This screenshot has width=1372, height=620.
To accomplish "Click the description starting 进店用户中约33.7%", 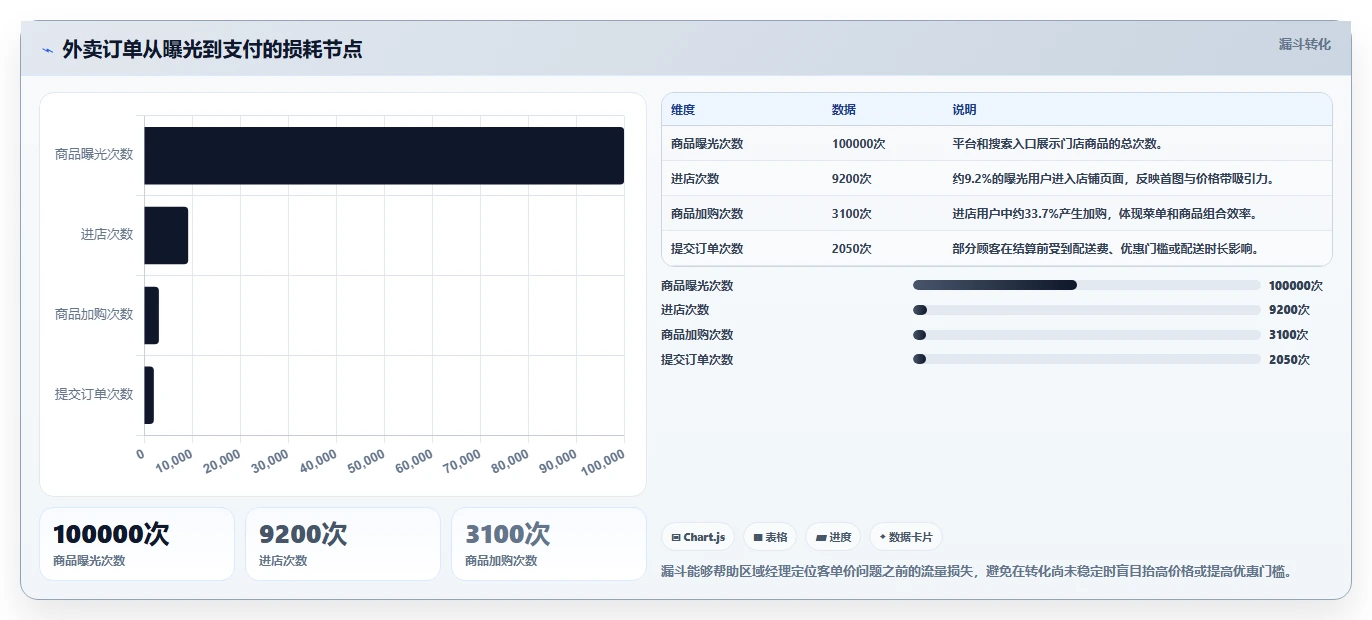I will pos(1105,214).
